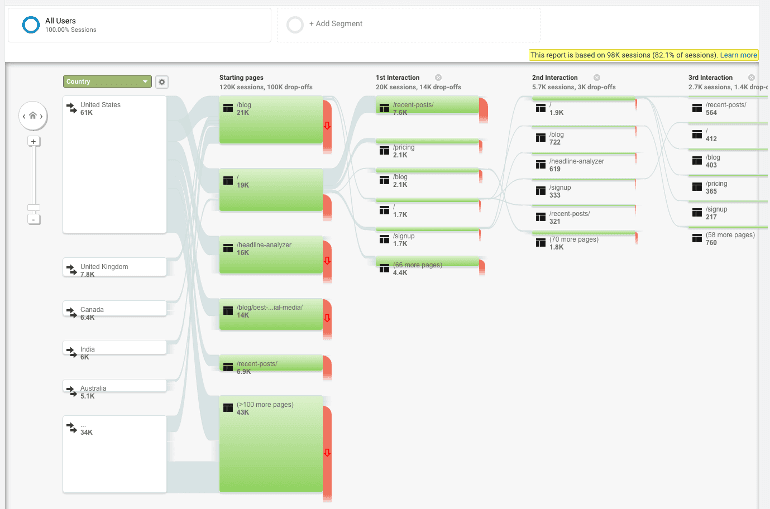This screenshot has height=509, width=770.
Task: Remove the 2nd Interaction column with X icon
Action: (595, 77)
